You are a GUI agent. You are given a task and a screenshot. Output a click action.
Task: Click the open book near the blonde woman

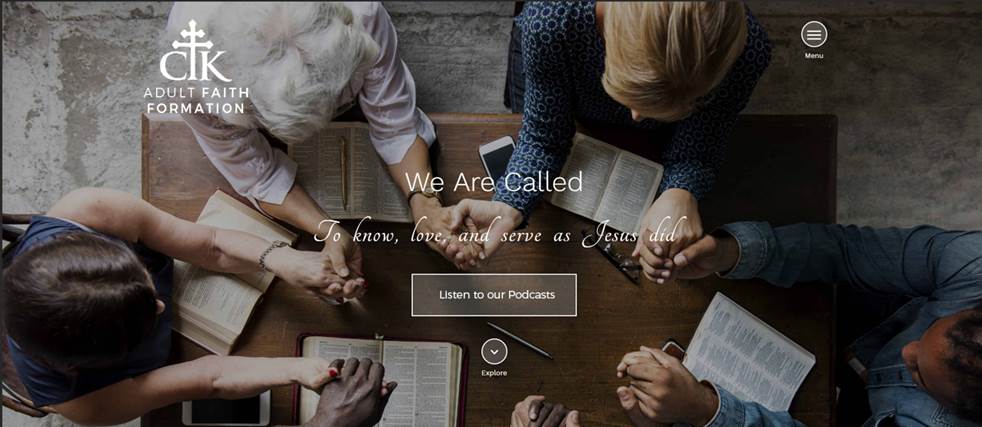[607, 175]
